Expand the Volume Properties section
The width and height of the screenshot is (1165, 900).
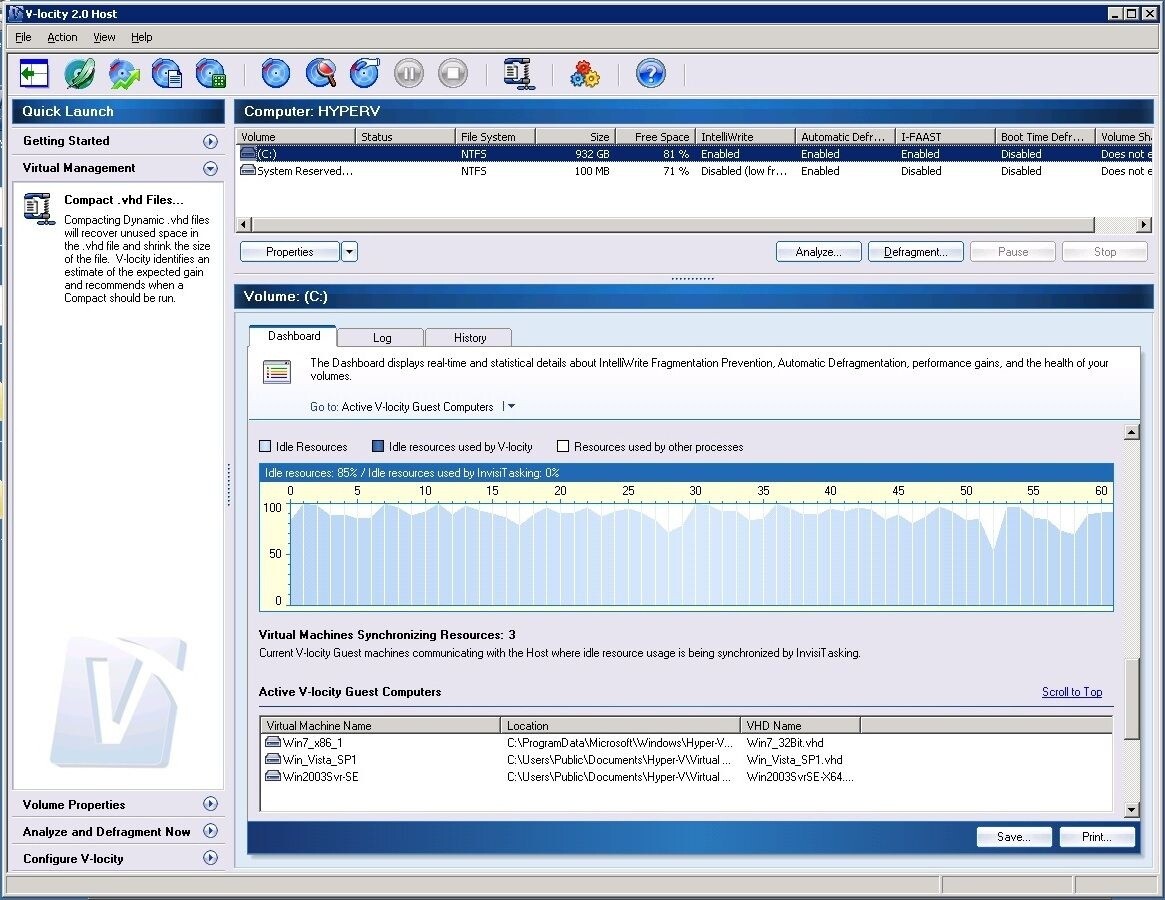tap(210, 803)
